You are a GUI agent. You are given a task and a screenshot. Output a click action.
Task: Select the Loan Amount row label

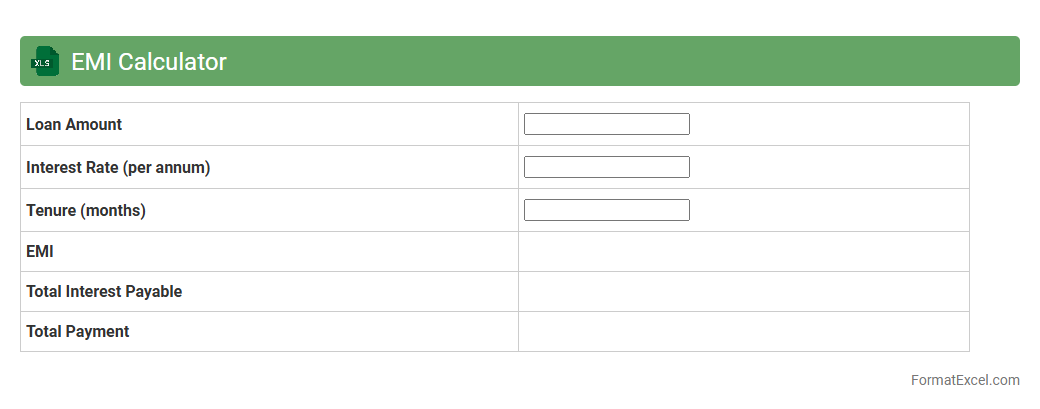point(74,125)
